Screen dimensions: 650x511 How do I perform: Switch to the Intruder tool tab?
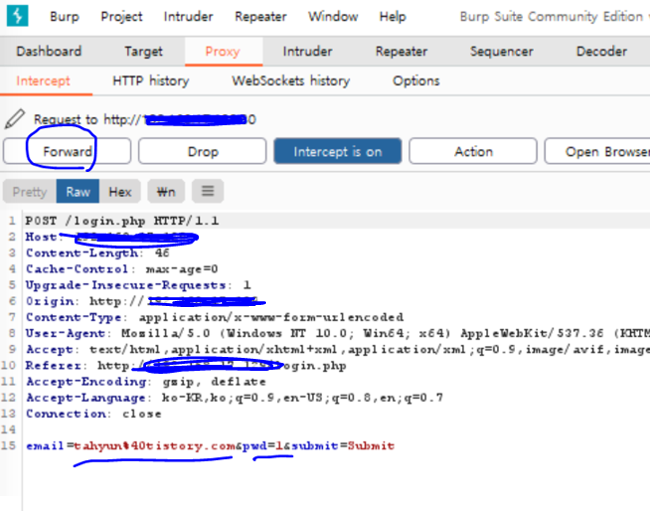307,51
